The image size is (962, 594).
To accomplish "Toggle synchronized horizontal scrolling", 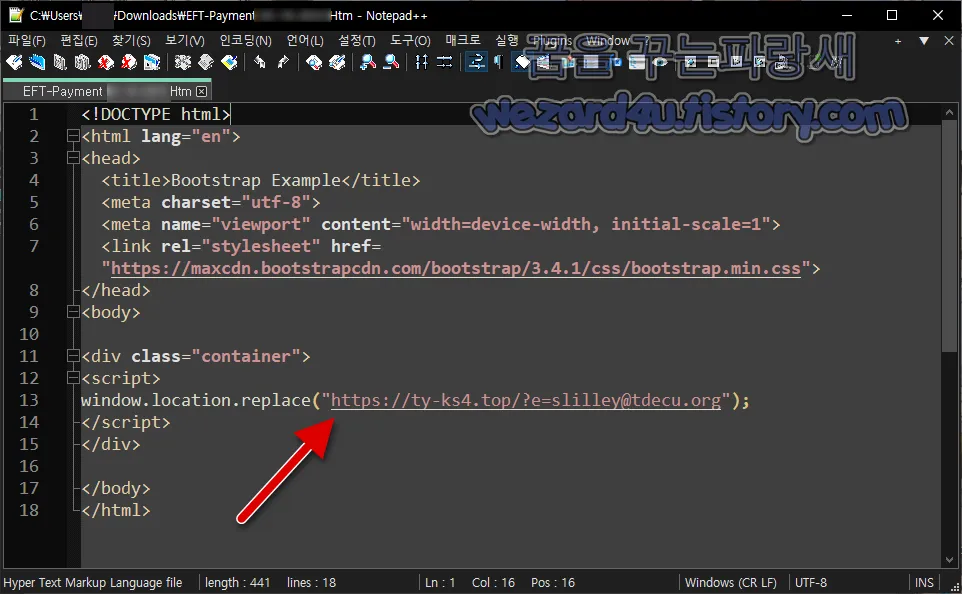I will point(444,62).
